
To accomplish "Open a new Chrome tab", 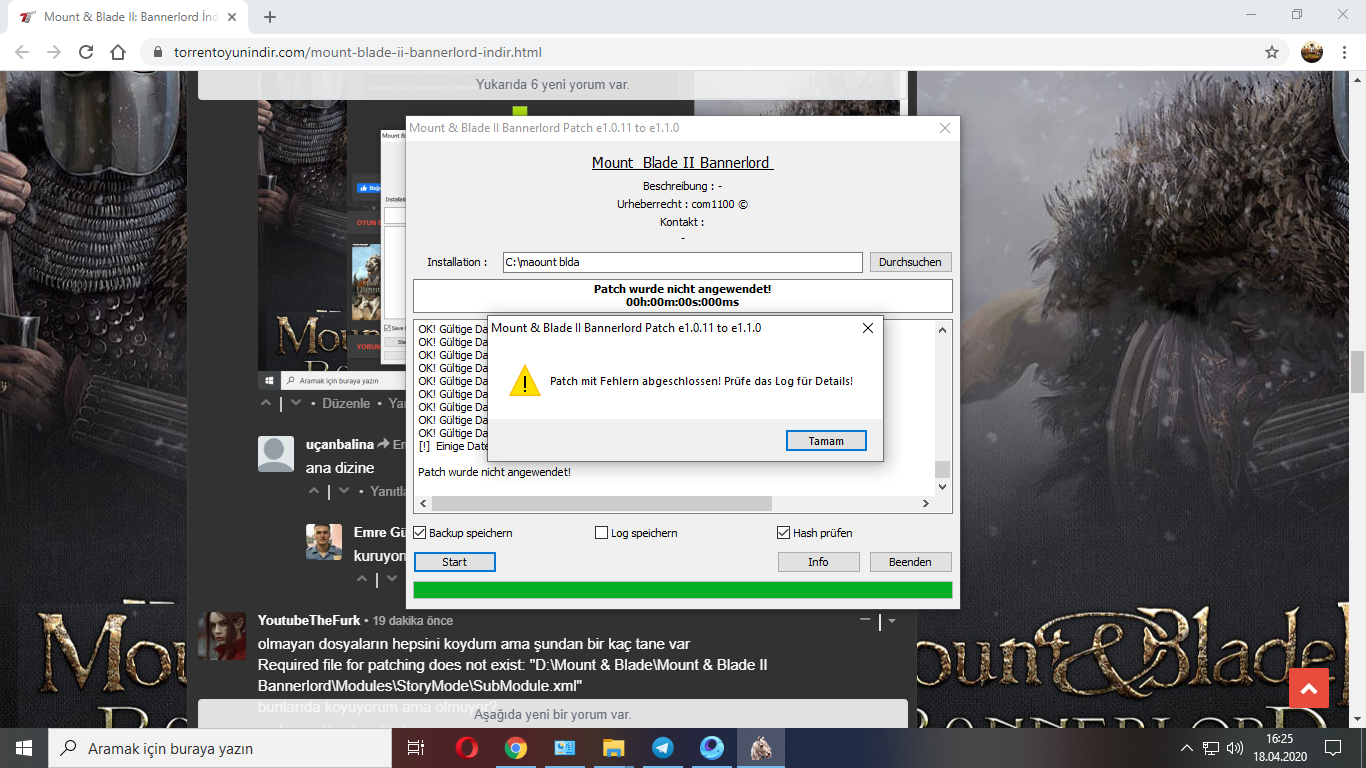I will (270, 17).
